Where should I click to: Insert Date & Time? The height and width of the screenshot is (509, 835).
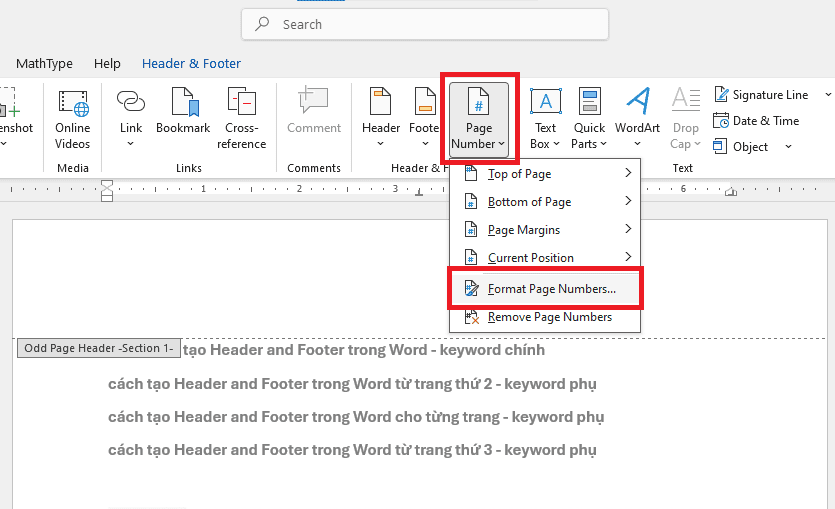click(756, 121)
